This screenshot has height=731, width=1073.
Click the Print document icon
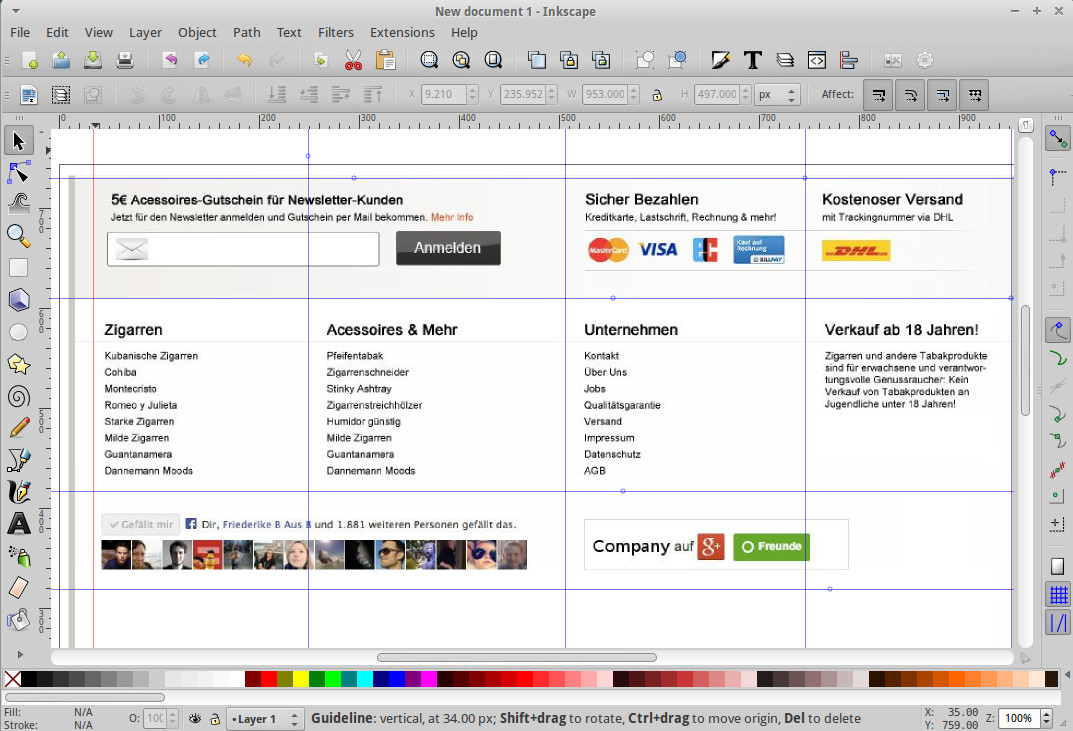click(x=124, y=61)
